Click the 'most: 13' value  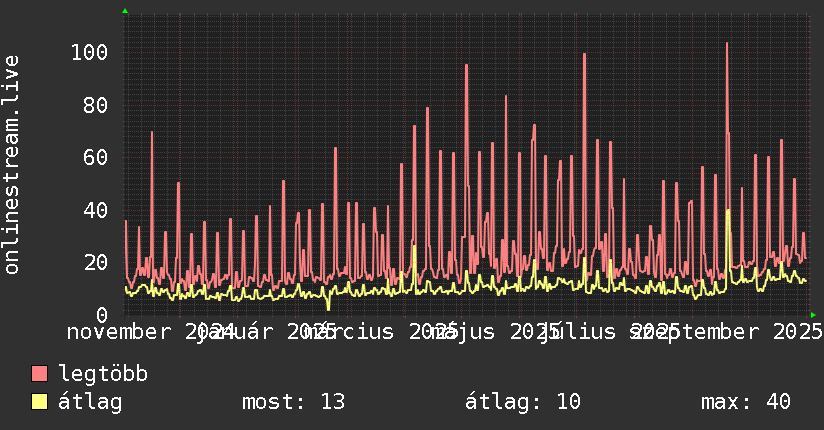[x=293, y=402]
